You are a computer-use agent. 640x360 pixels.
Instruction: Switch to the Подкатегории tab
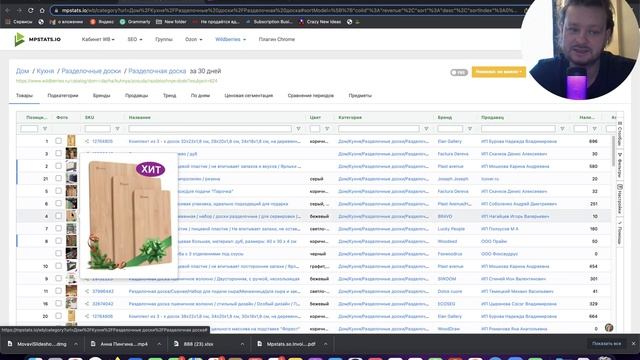(x=63, y=96)
